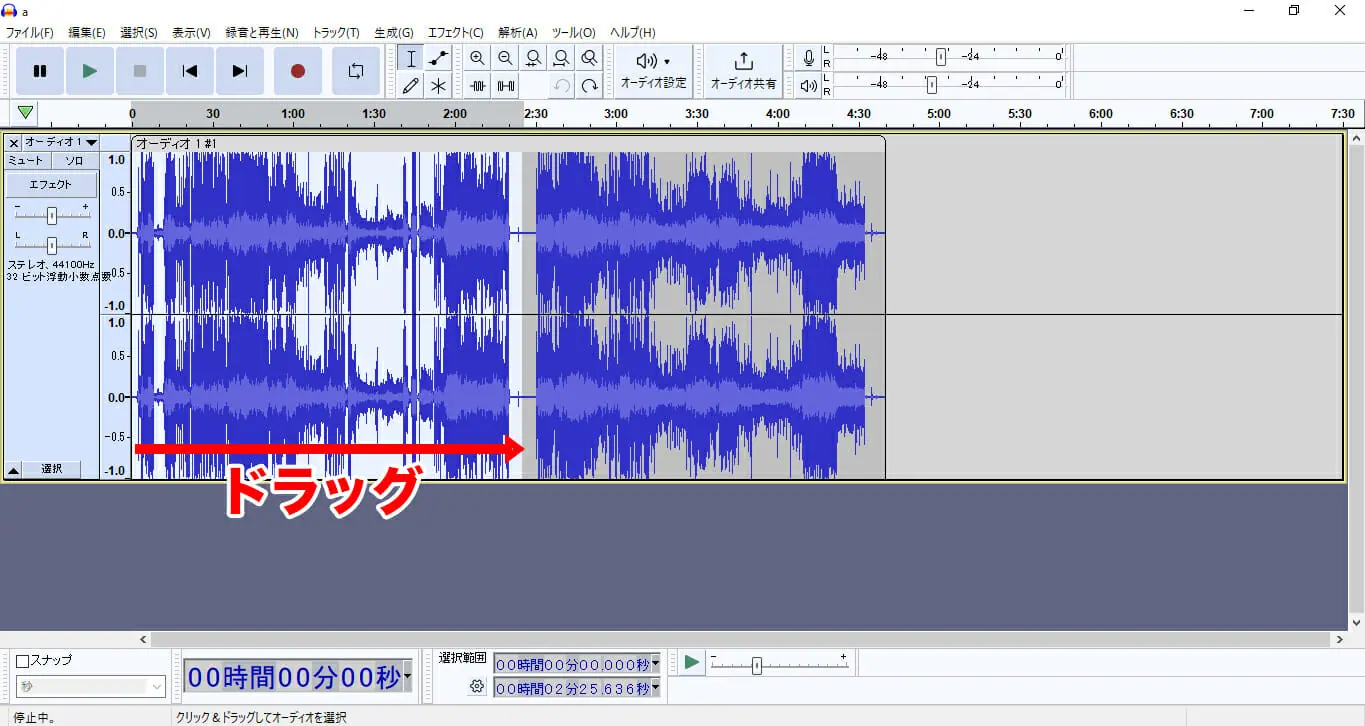
Task: Click the Redo arrow icon
Action: [590, 86]
